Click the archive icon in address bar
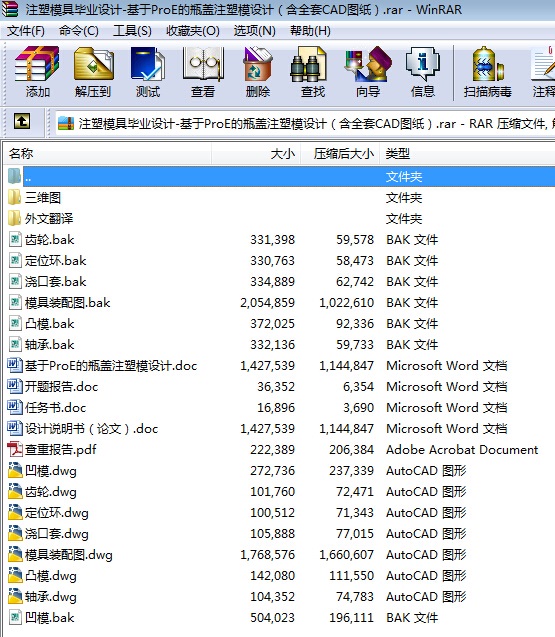555x637 pixels. (x=66, y=124)
